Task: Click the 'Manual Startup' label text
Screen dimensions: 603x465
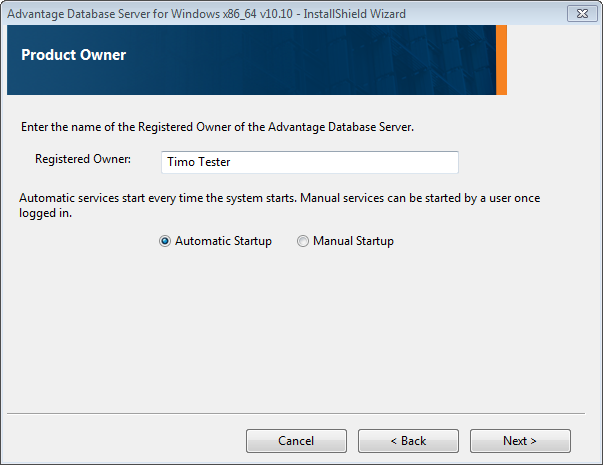Action: point(353,241)
